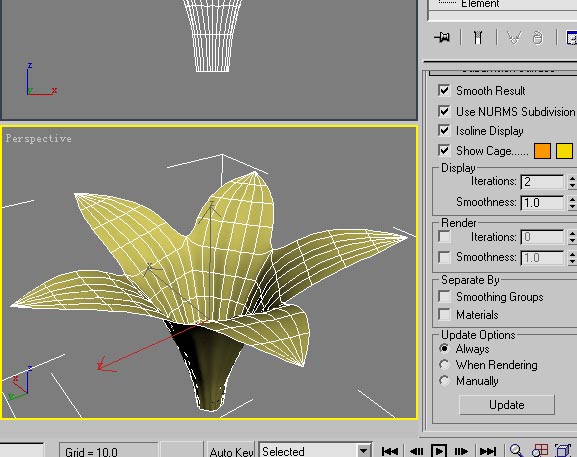
Task: Open the Selected key filter dropdown
Action: click(x=363, y=451)
